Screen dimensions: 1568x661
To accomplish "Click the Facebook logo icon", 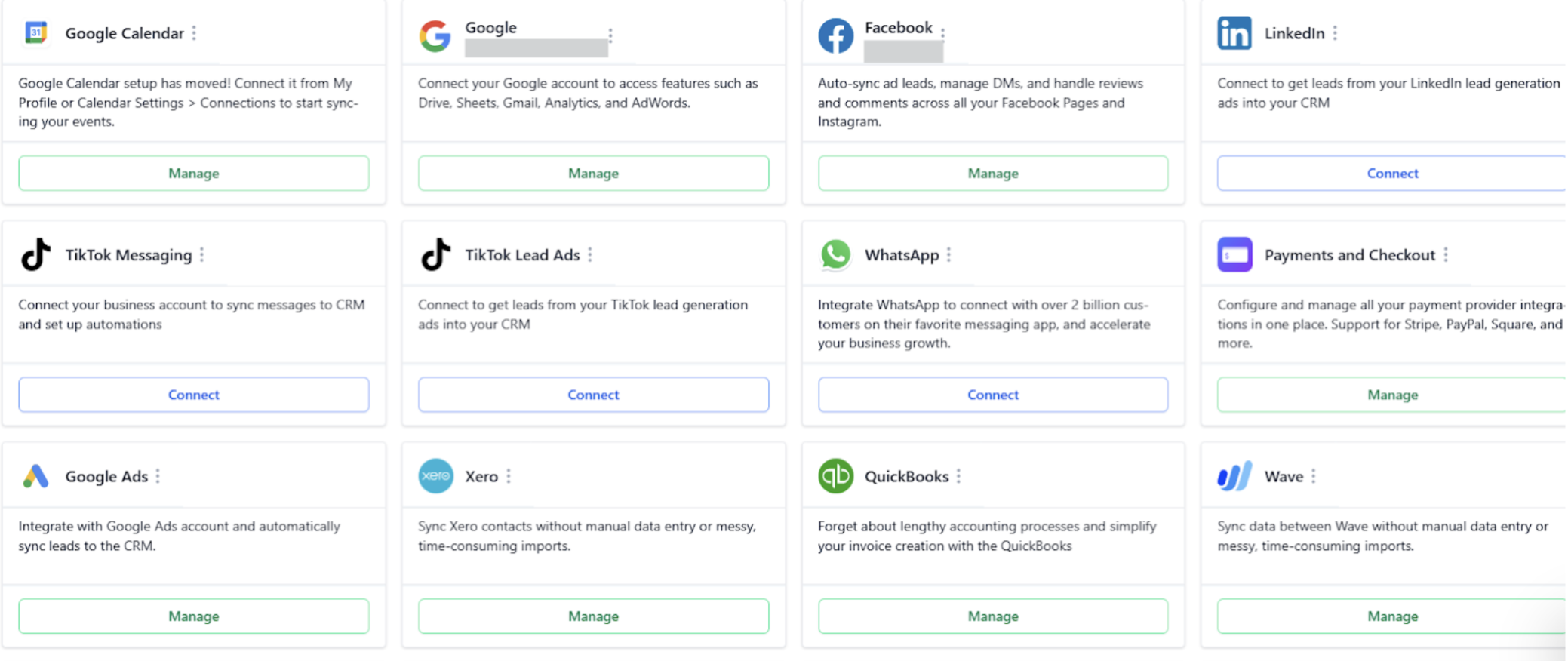I will click(x=835, y=35).
